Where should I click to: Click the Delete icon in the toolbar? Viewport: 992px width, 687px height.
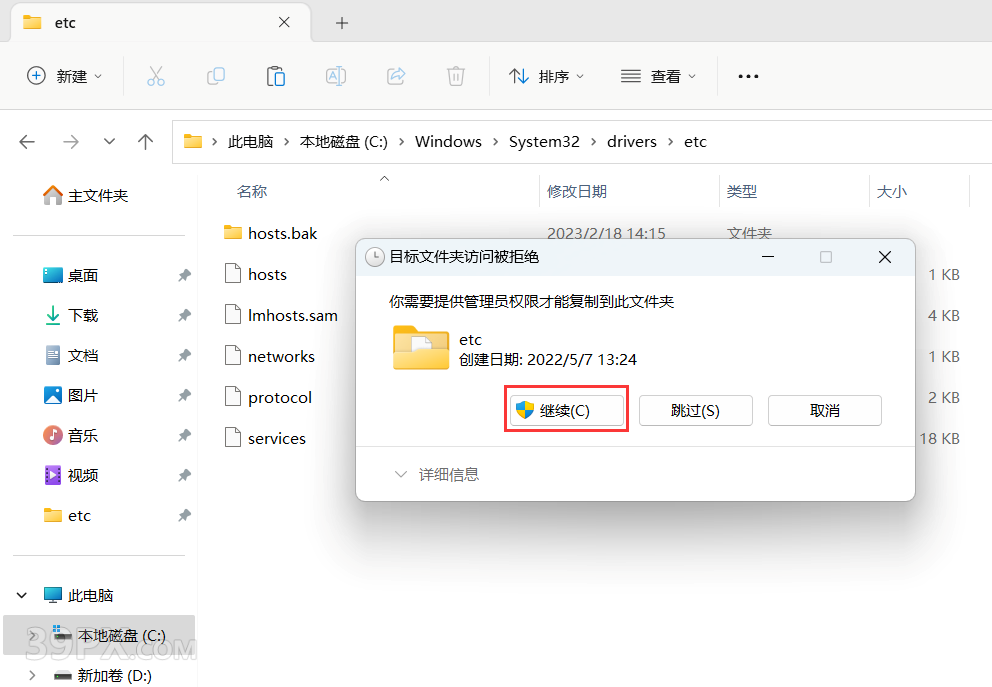[x=456, y=75]
